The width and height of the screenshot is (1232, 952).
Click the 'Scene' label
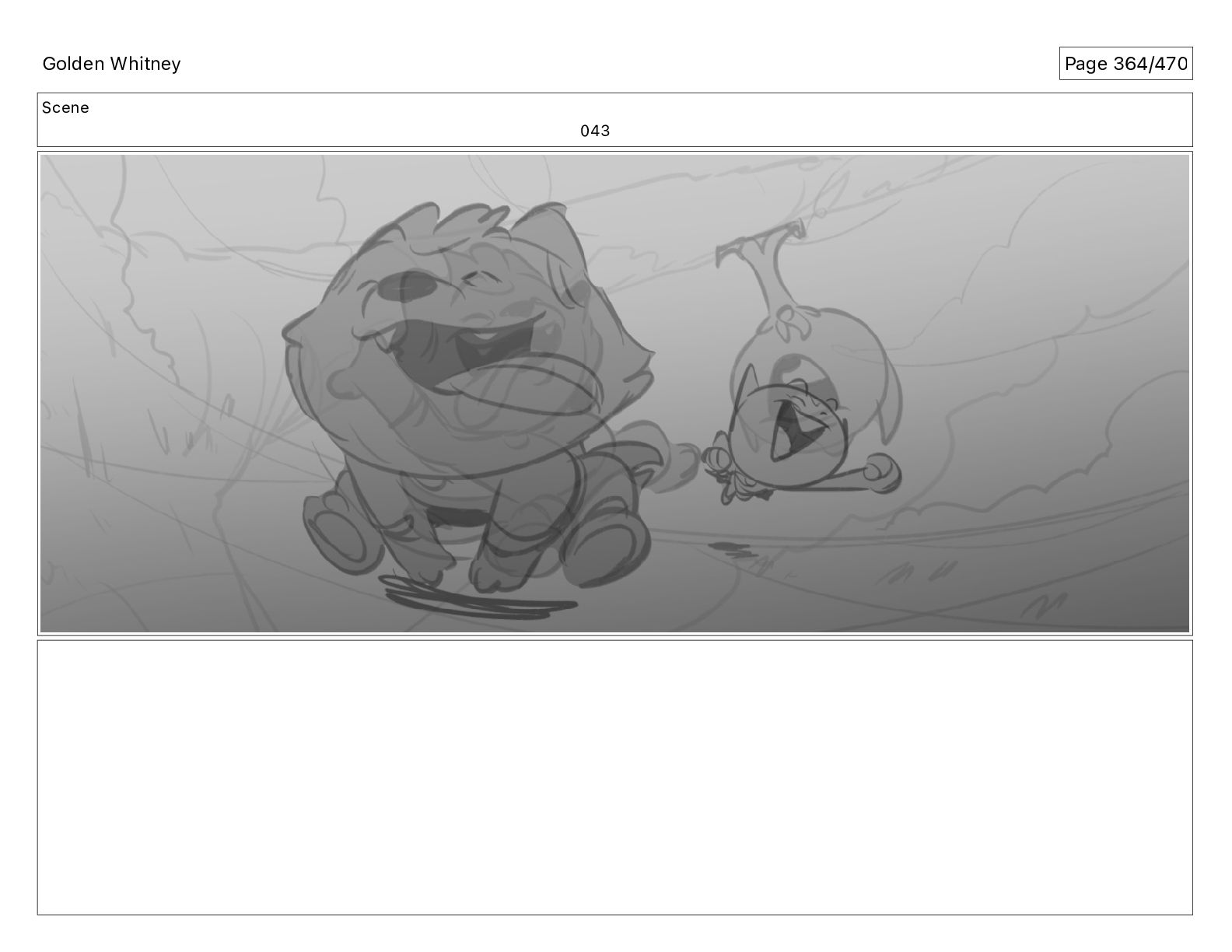click(x=65, y=108)
